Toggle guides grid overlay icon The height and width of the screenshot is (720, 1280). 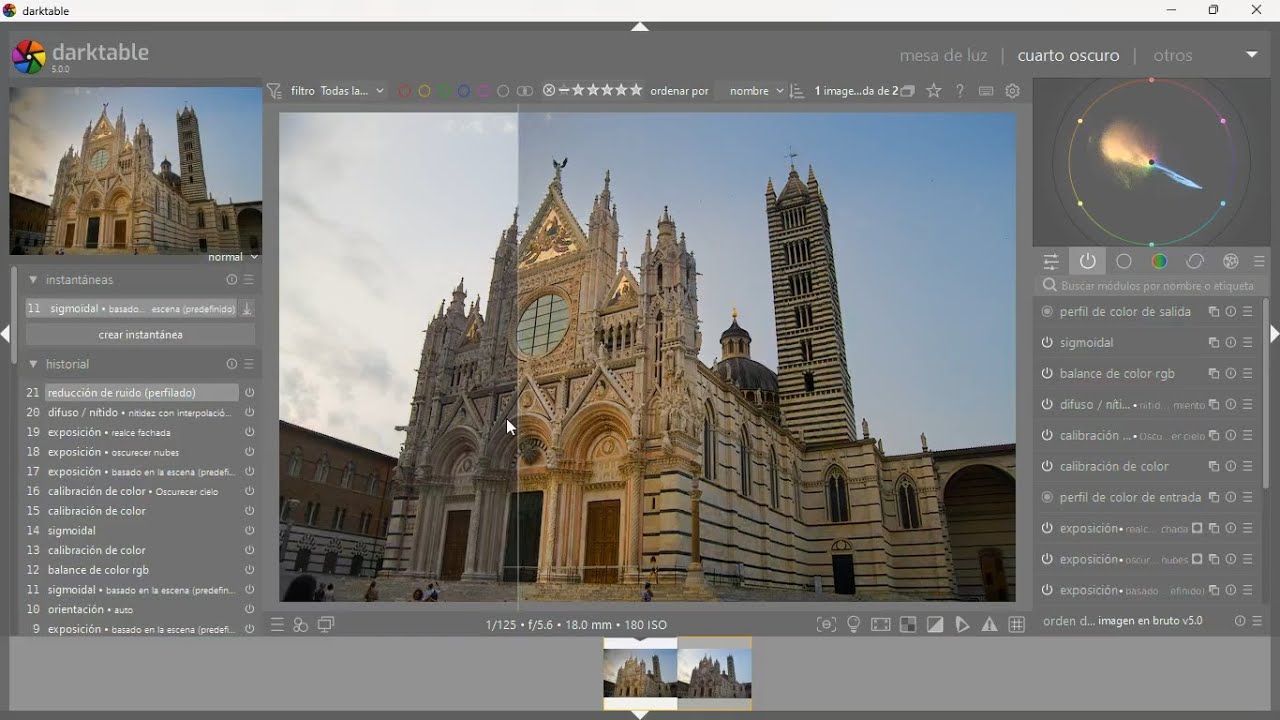1018,625
